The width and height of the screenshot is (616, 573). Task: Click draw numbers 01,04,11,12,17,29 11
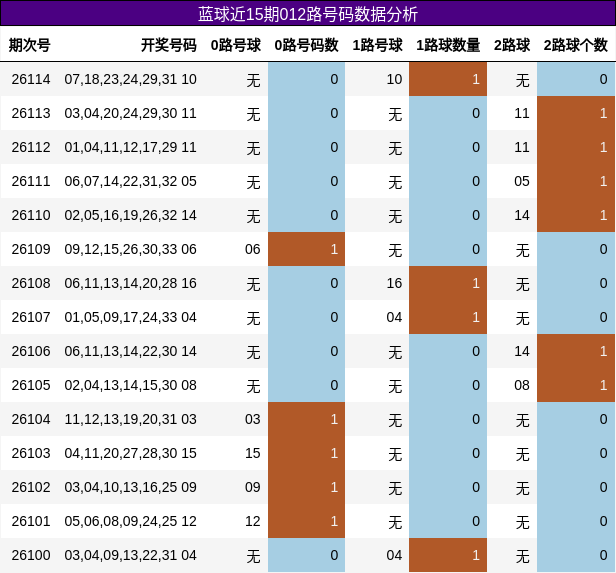[x=130, y=147]
